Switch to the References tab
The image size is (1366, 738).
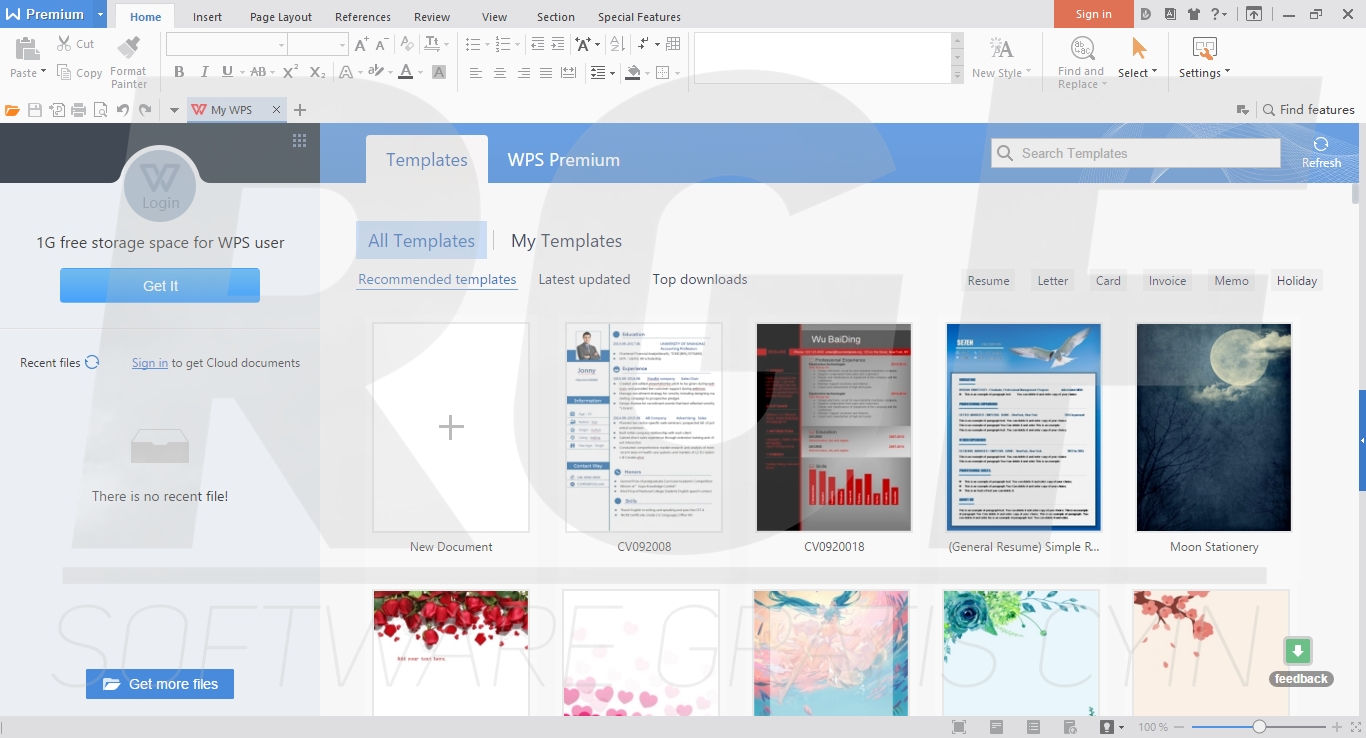[x=363, y=17]
